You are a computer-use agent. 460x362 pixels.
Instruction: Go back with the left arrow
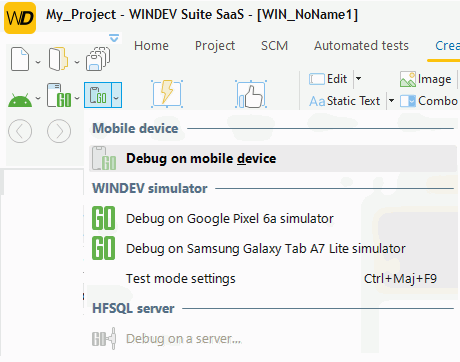pyautogui.click(x=20, y=131)
